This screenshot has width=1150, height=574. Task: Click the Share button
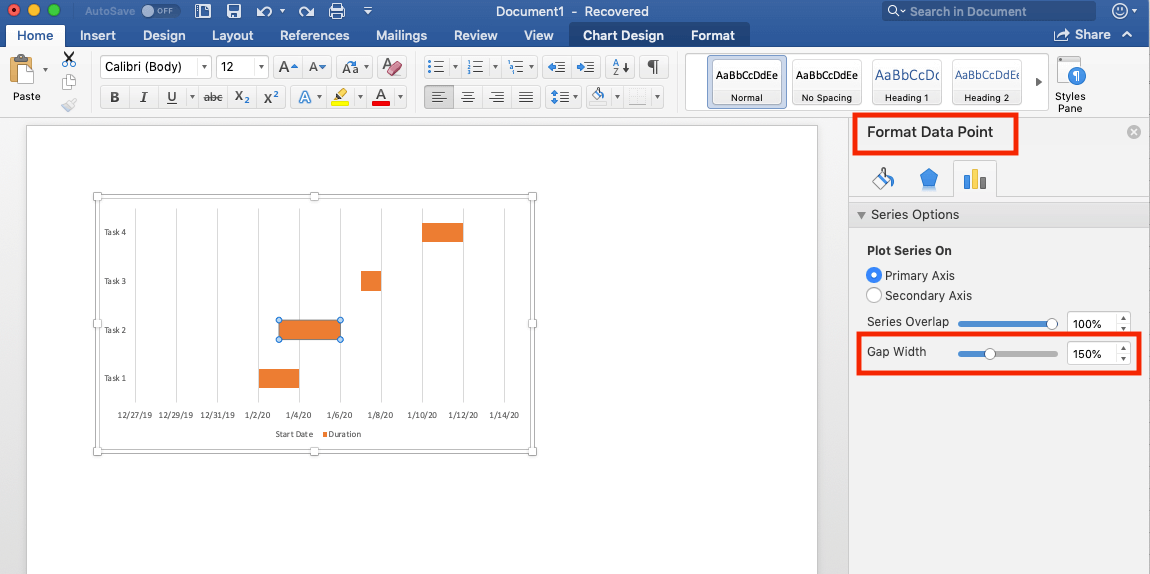pos(1083,35)
